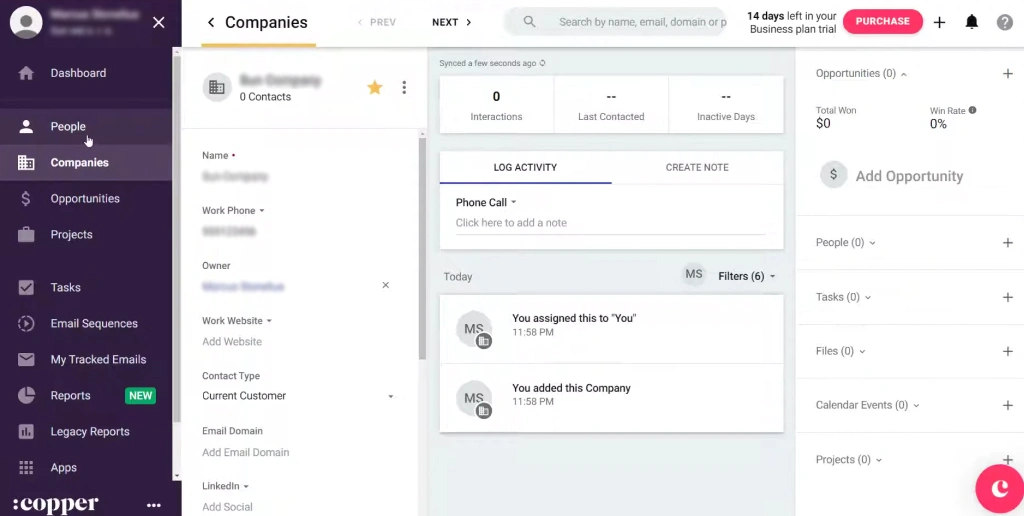Add an opportunity with the plus icon
Image resolution: width=1024 pixels, height=516 pixels.
[1008, 74]
